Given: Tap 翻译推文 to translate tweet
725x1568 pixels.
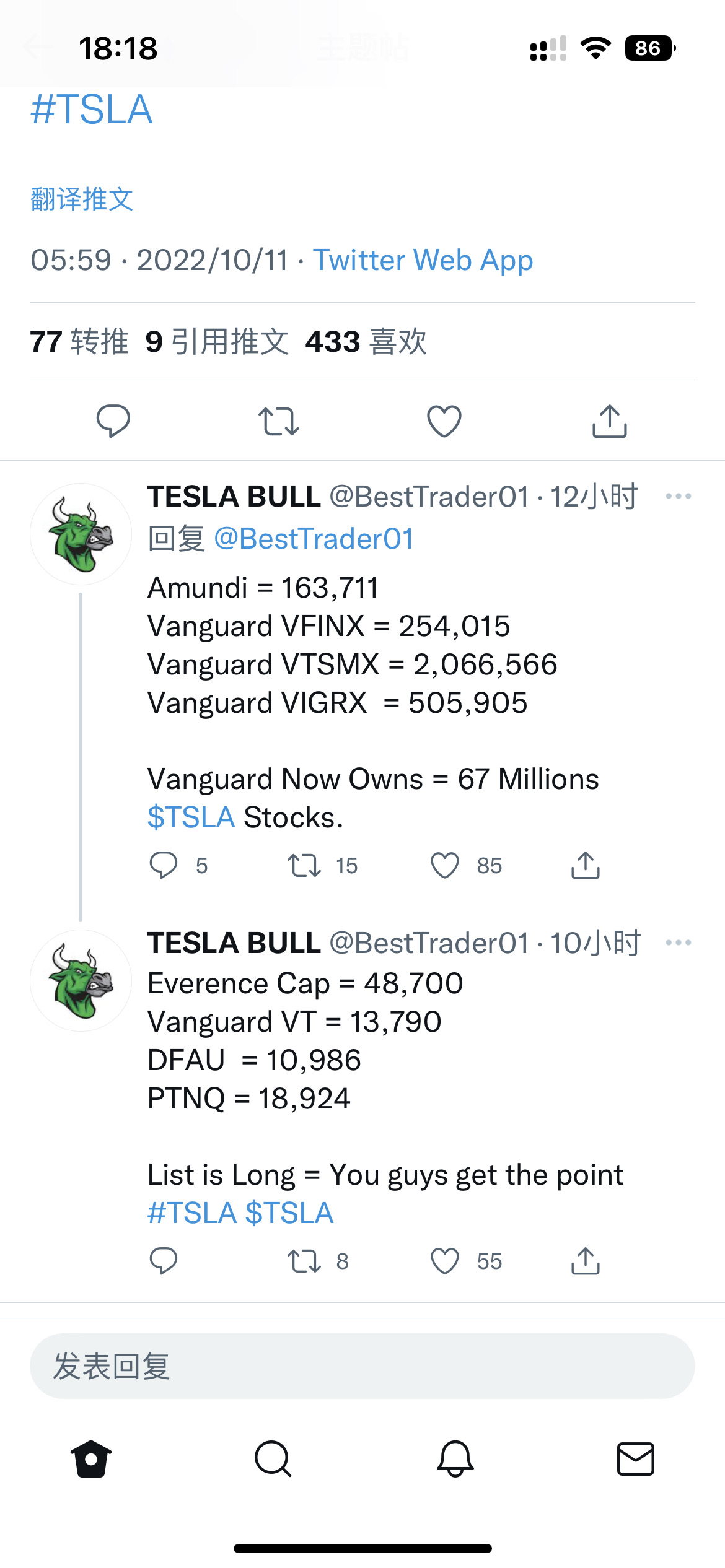Looking at the screenshot, I should tap(82, 199).
